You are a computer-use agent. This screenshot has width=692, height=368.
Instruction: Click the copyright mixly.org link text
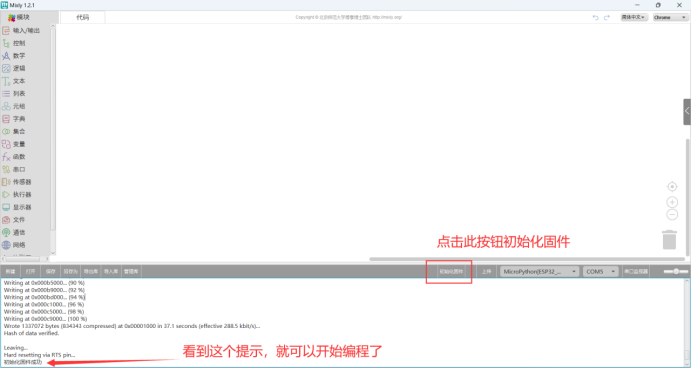(x=349, y=17)
